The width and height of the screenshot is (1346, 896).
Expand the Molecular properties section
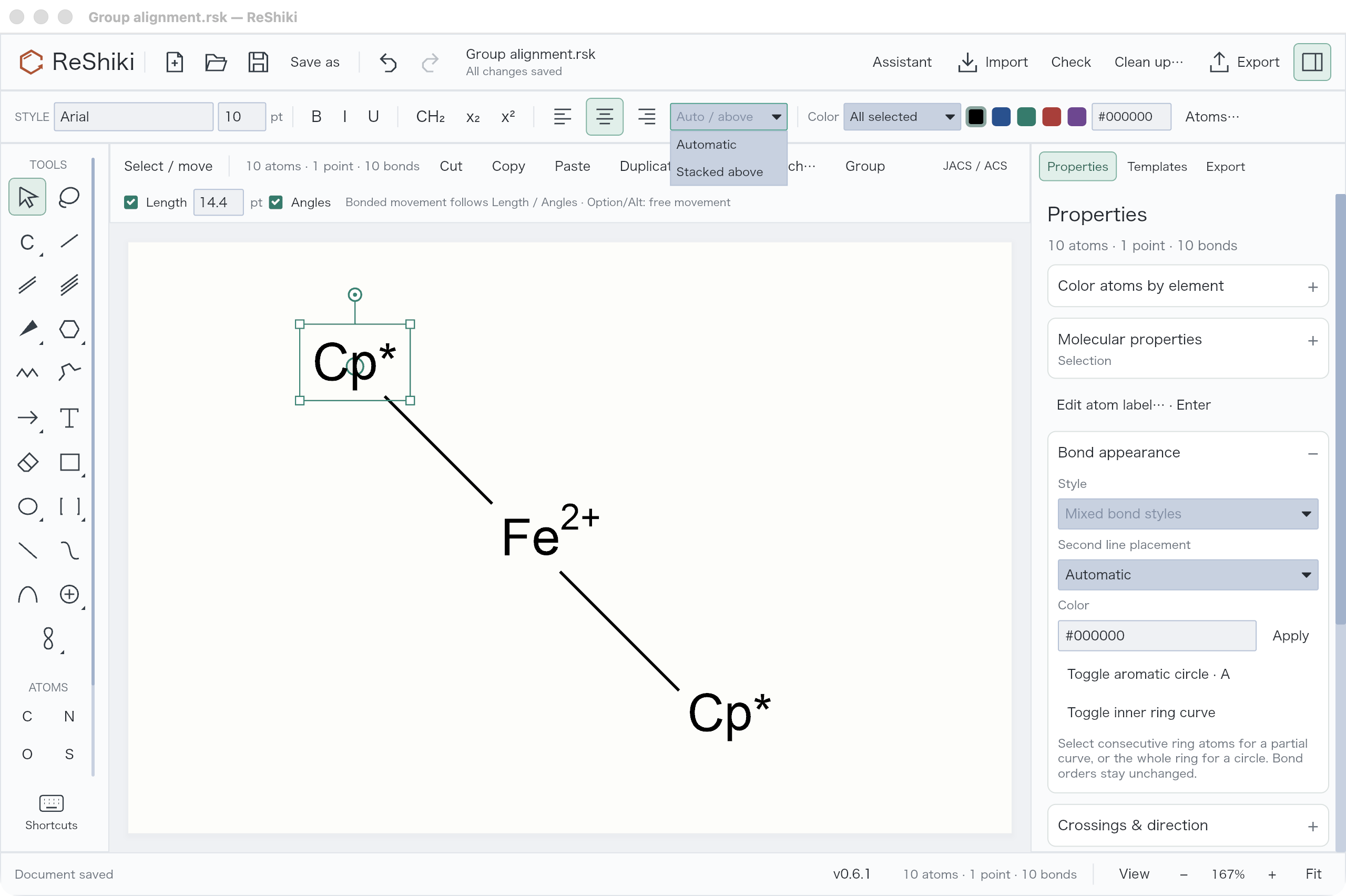(1188, 348)
